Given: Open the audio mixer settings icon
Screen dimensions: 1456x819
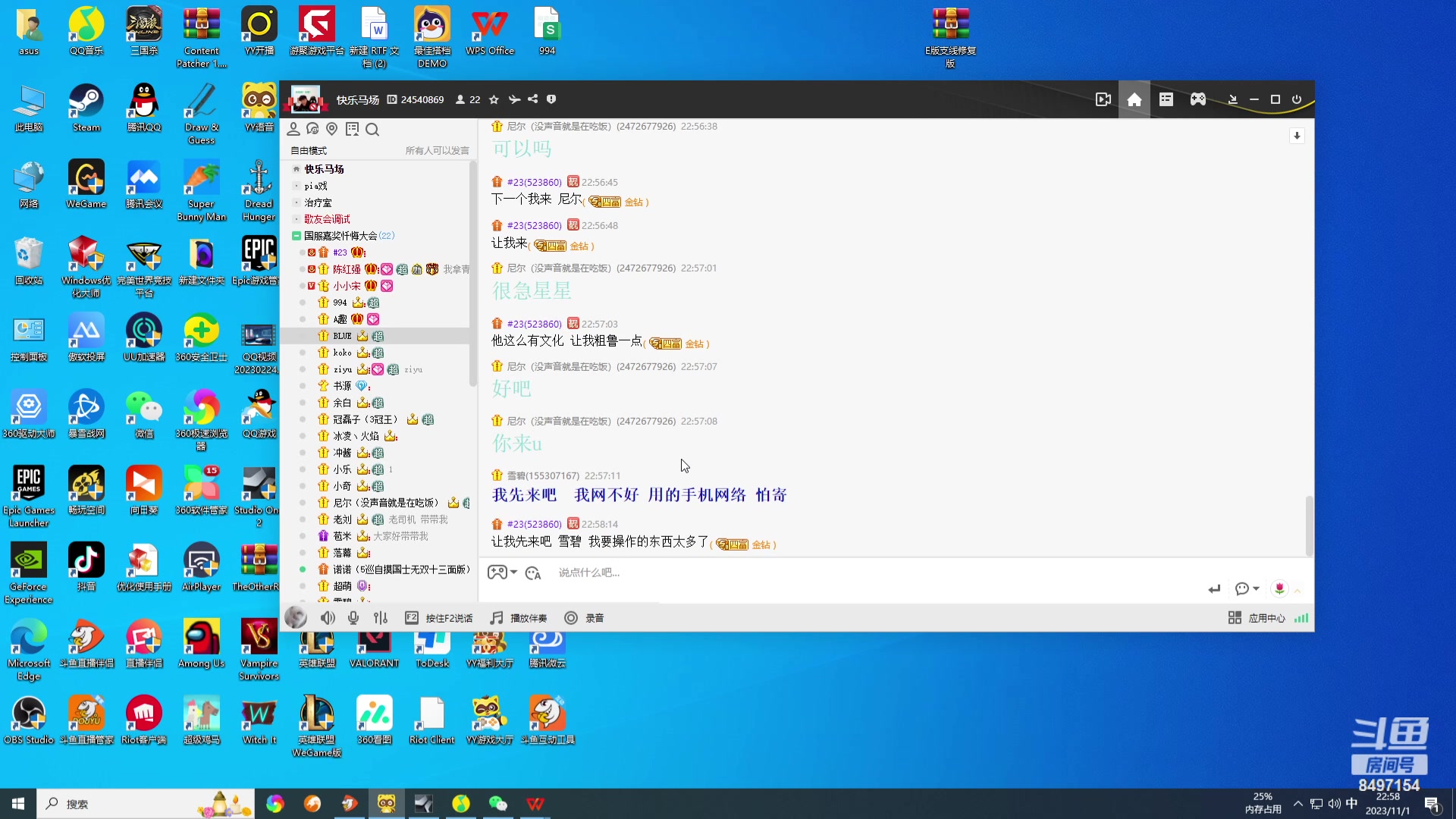Looking at the screenshot, I should coord(381,618).
